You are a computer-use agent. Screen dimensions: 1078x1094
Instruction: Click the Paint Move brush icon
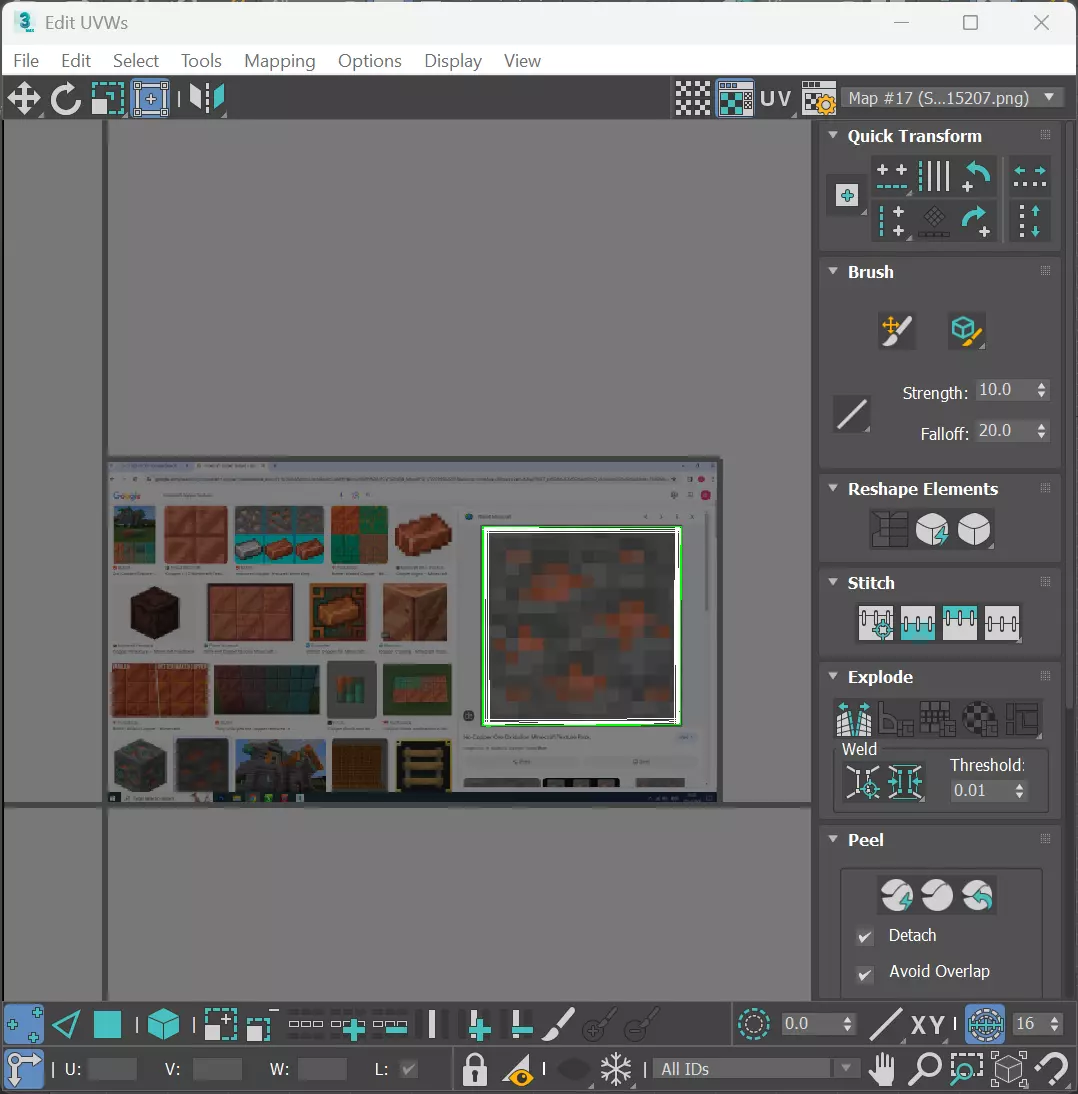tap(897, 331)
